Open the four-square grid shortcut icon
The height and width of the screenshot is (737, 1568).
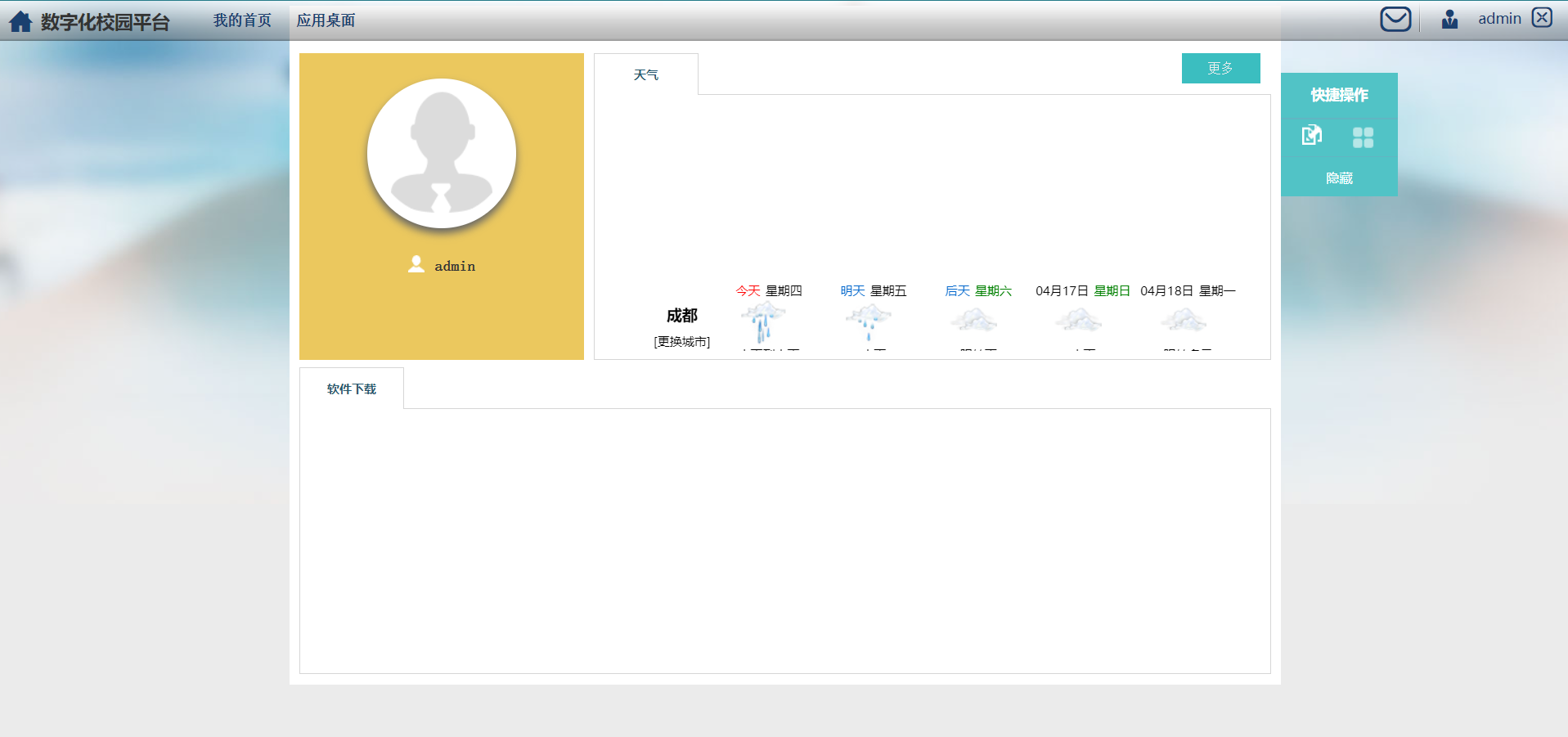1363,137
